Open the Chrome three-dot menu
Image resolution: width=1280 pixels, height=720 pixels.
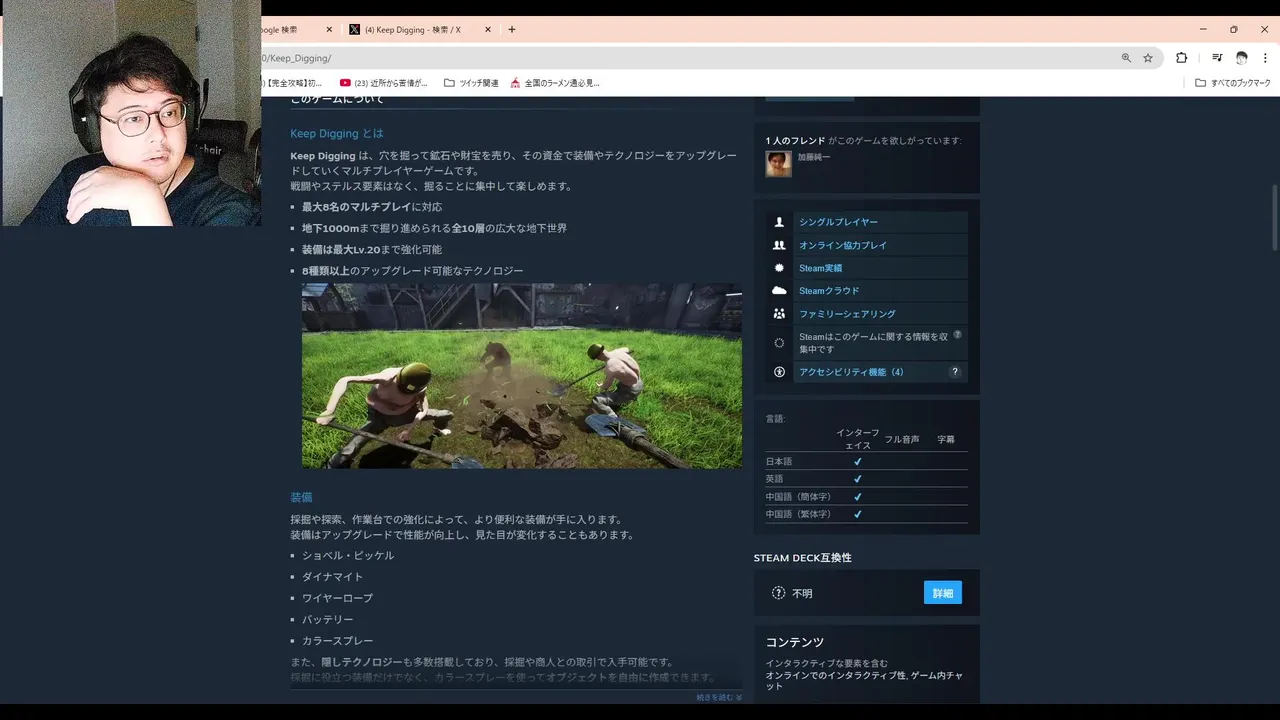coord(1265,58)
